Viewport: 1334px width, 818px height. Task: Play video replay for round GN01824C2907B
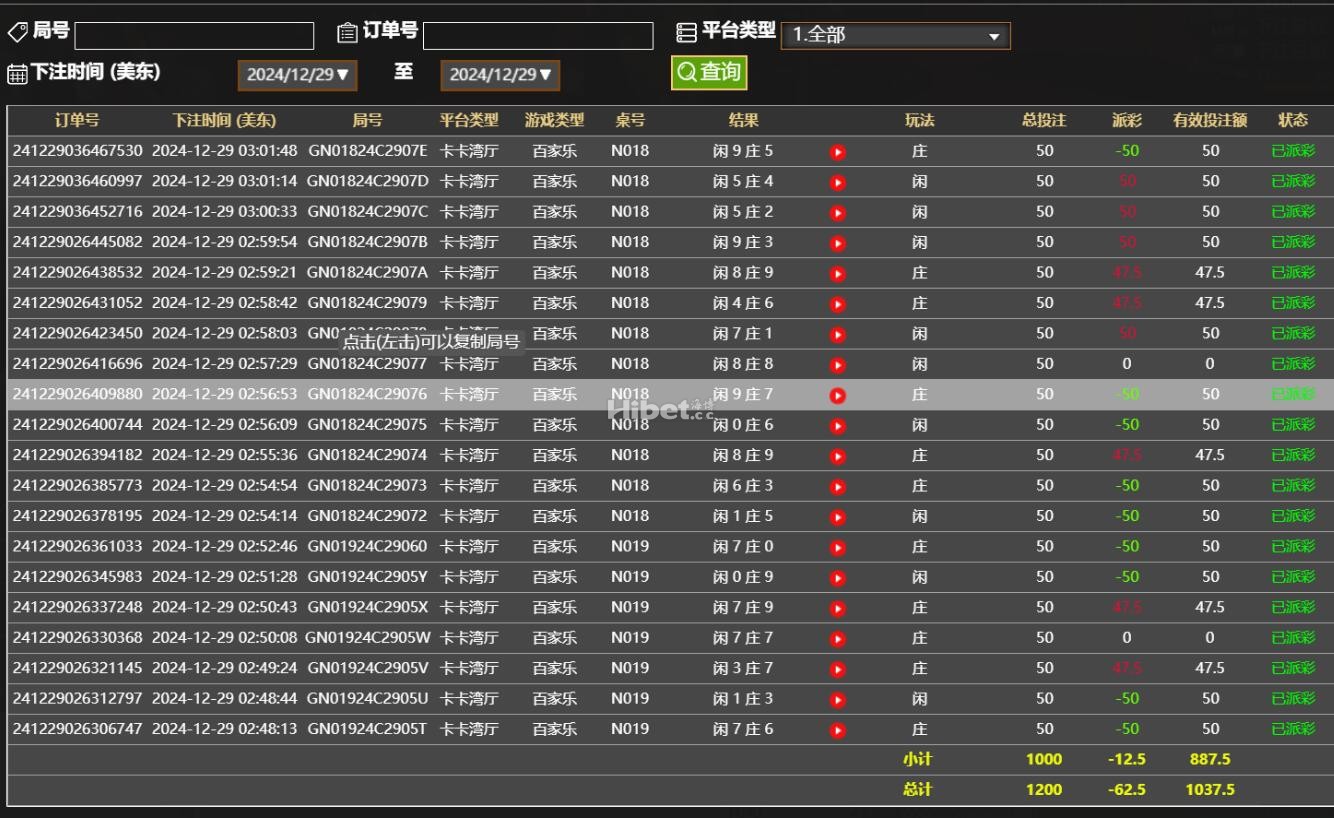[x=838, y=243]
